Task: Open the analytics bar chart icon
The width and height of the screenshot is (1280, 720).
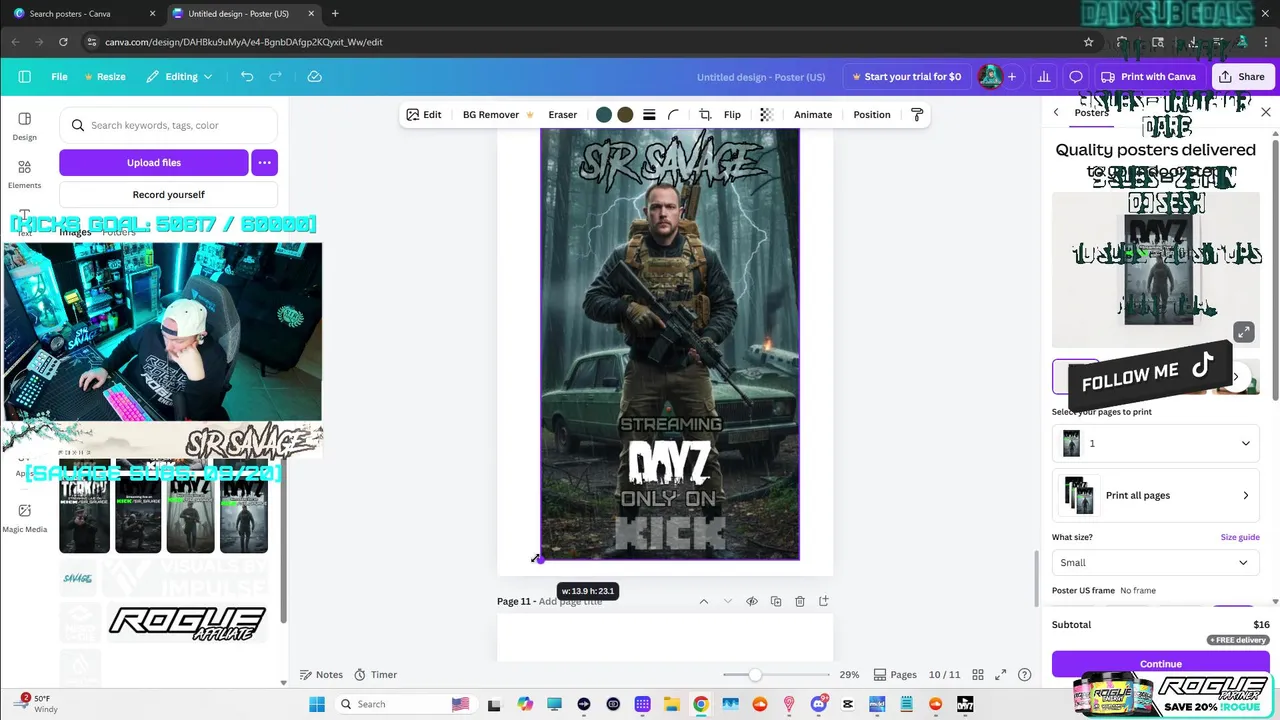Action: pyautogui.click(x=1044, y=76)
